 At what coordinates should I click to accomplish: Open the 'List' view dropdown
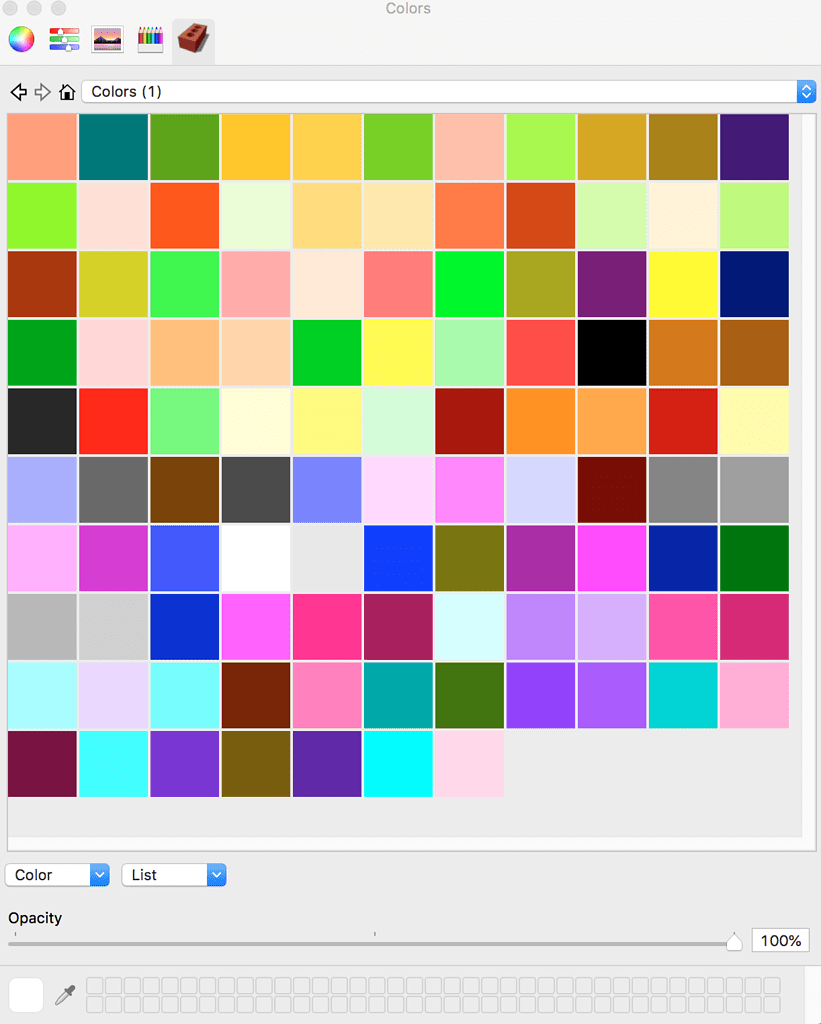tap(173, 874)
